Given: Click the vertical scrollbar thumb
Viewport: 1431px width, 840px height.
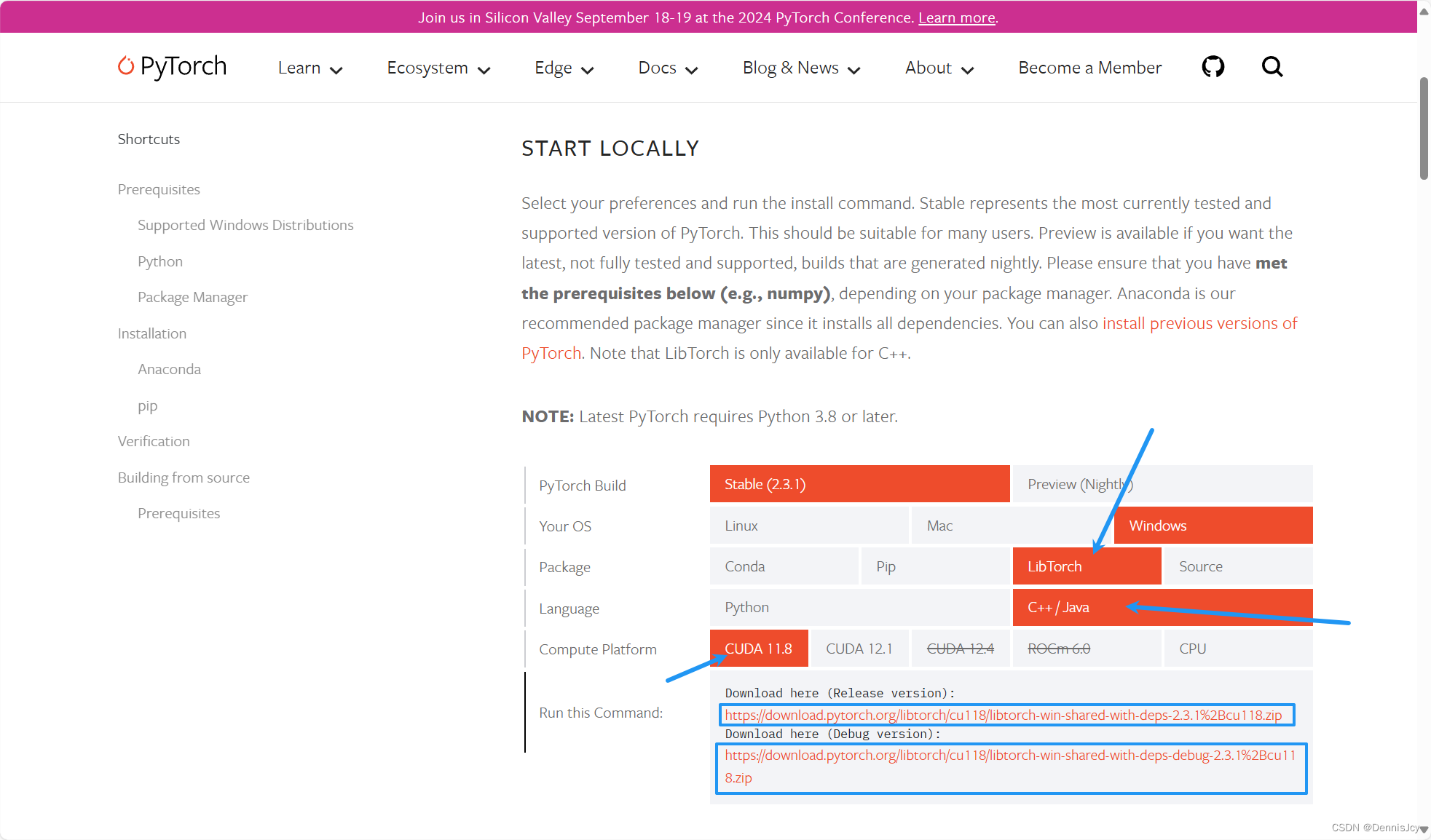Looking at the screenshot, I should 1424,128.
